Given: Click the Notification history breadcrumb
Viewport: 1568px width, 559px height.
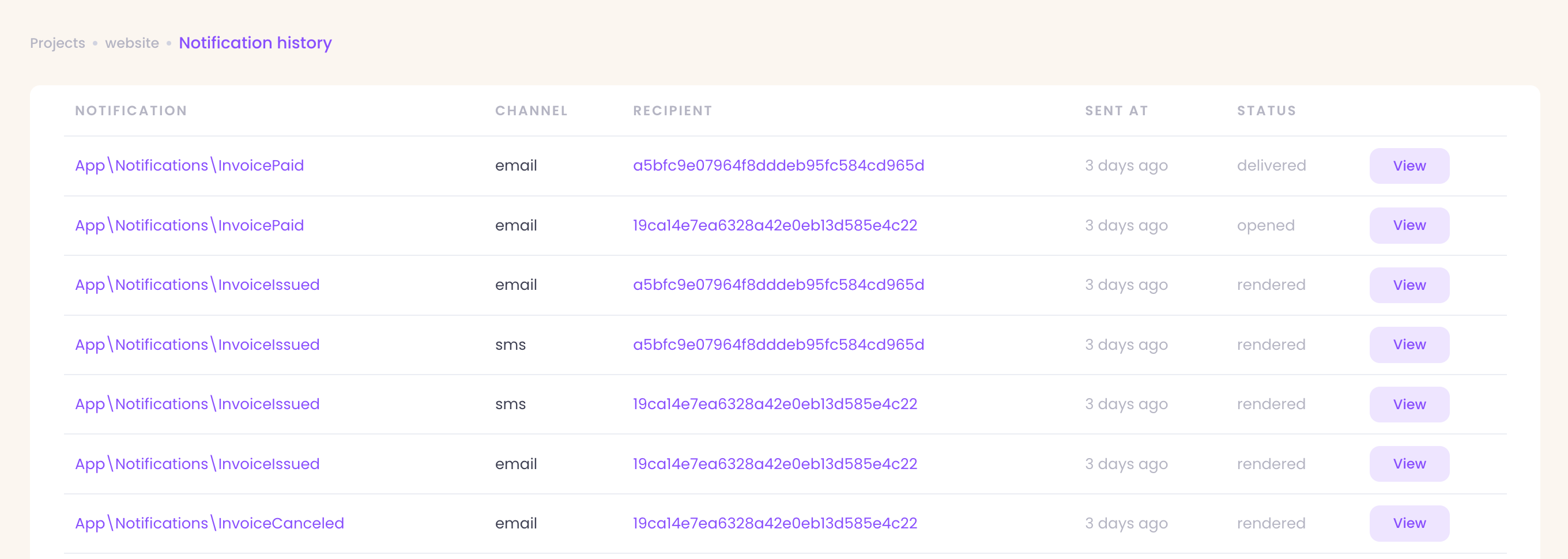Looking at the screenshot, I should point(255,43).
